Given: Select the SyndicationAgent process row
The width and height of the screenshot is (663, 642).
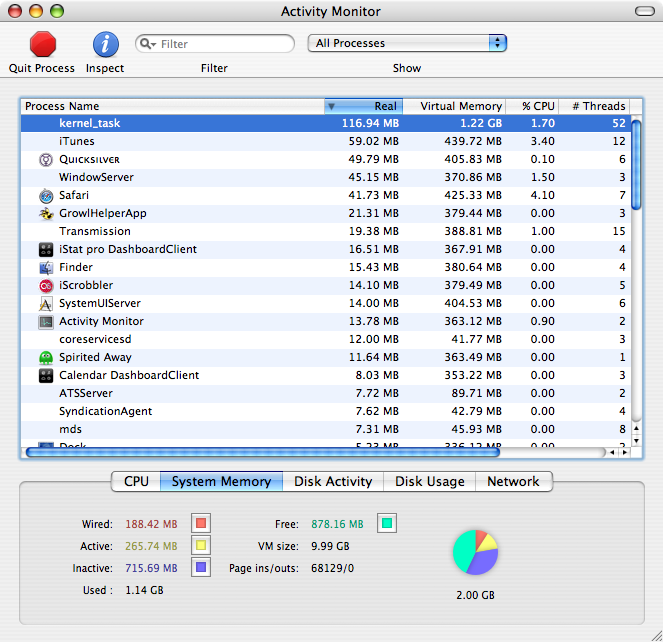Looking at the screenshot, I should 326,411.
